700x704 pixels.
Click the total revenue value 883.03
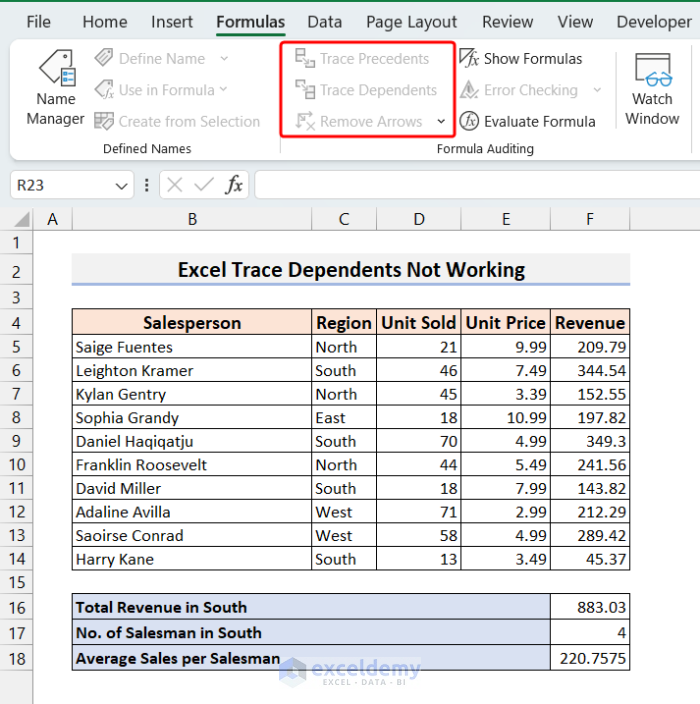pyautogui.click(x=590, y=607)
